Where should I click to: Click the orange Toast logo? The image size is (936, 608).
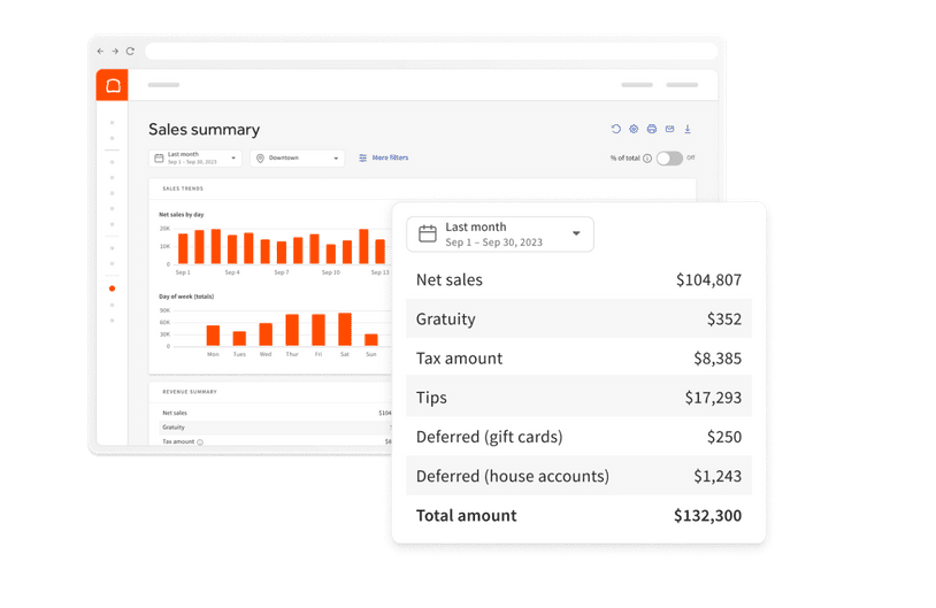(x=112, y=85)
